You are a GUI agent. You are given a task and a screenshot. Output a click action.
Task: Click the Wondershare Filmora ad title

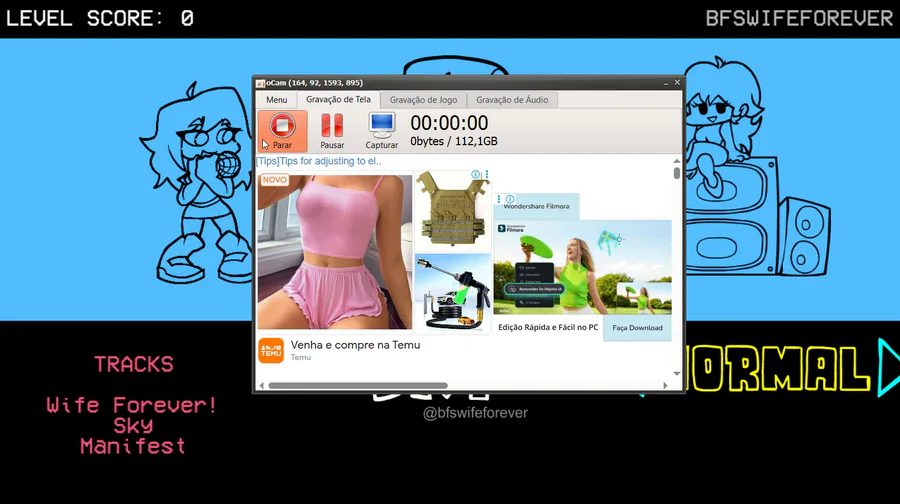(536, 206)
